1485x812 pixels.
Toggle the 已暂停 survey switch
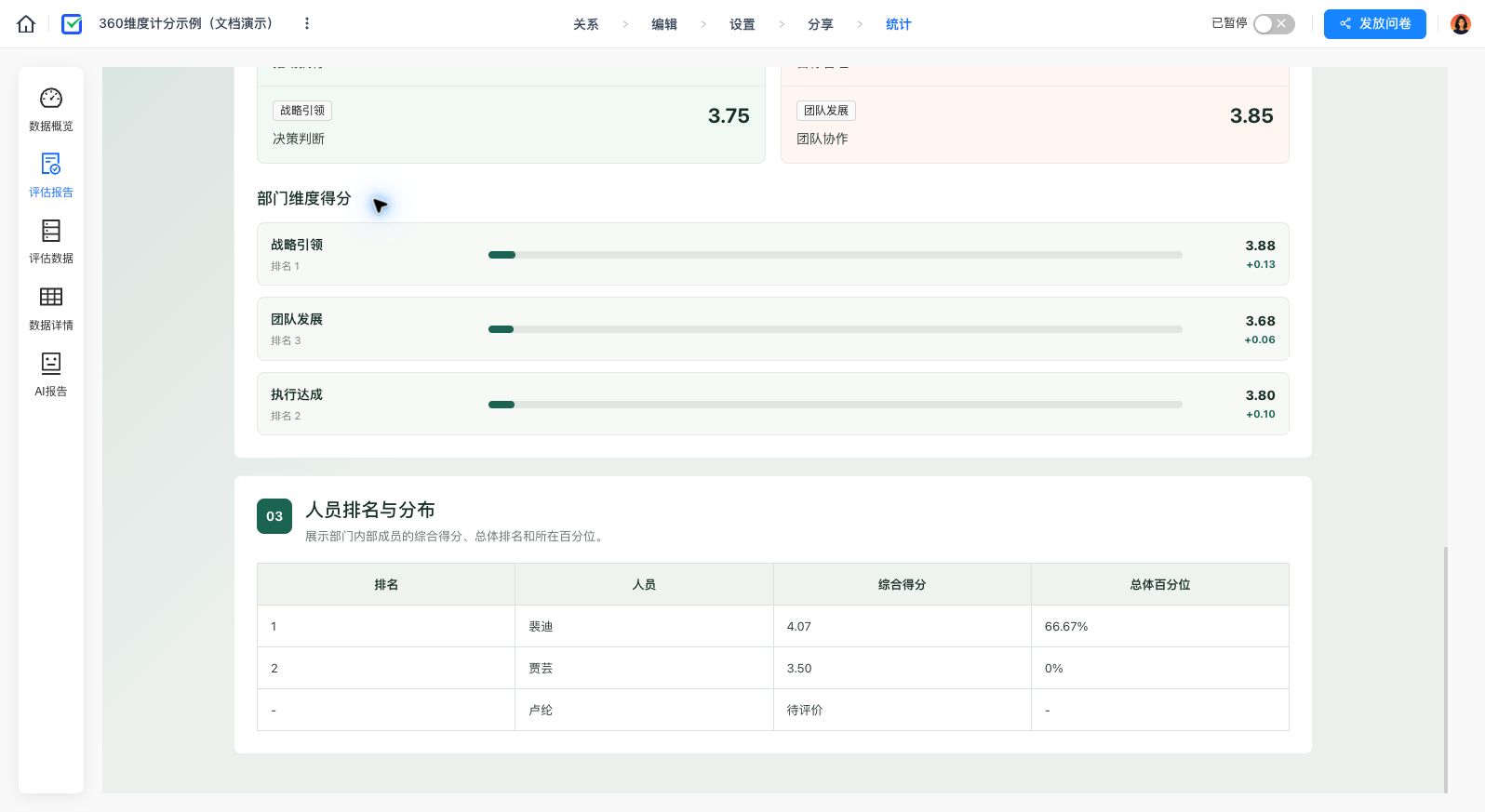1274,24
